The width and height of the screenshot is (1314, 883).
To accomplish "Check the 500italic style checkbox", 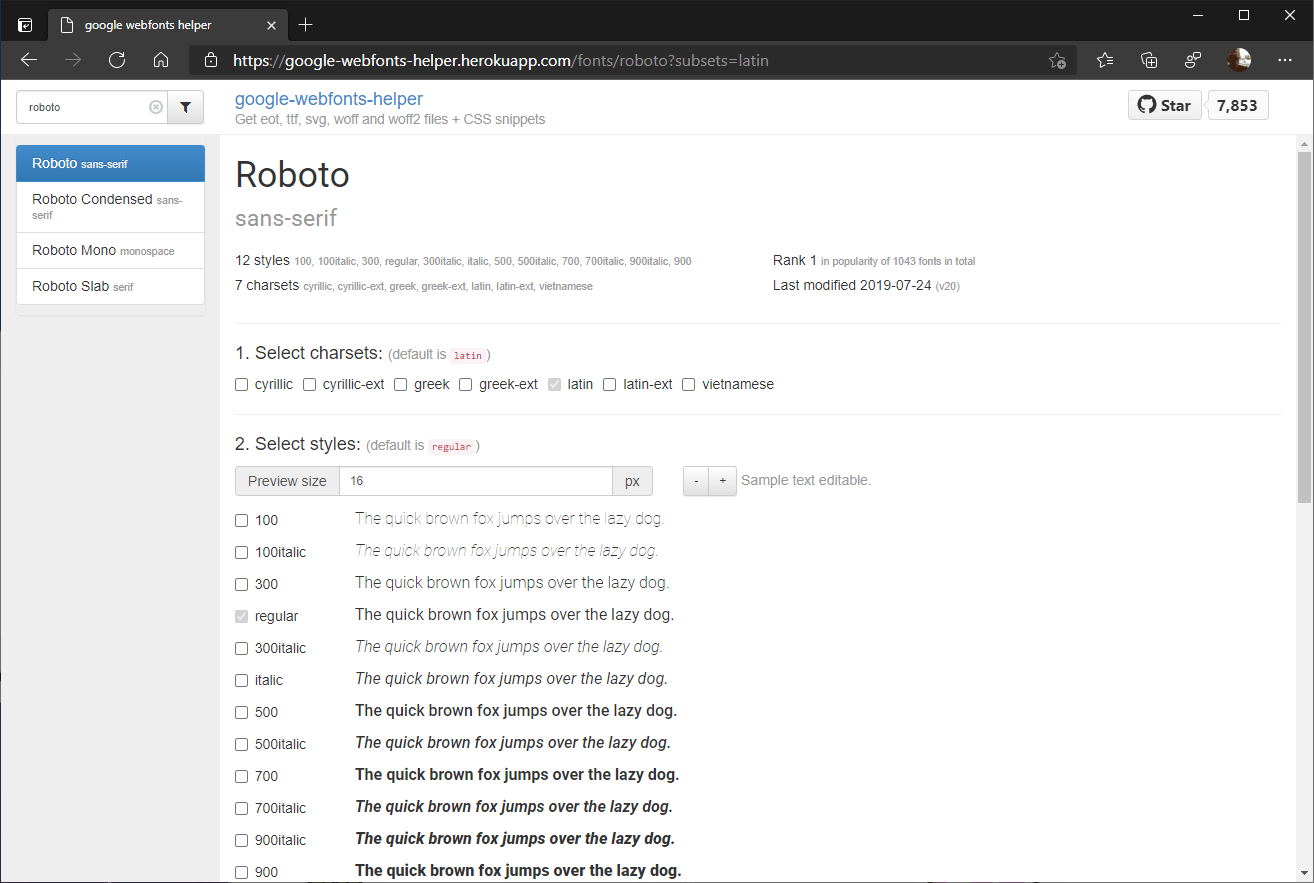I will pos(241,744).
